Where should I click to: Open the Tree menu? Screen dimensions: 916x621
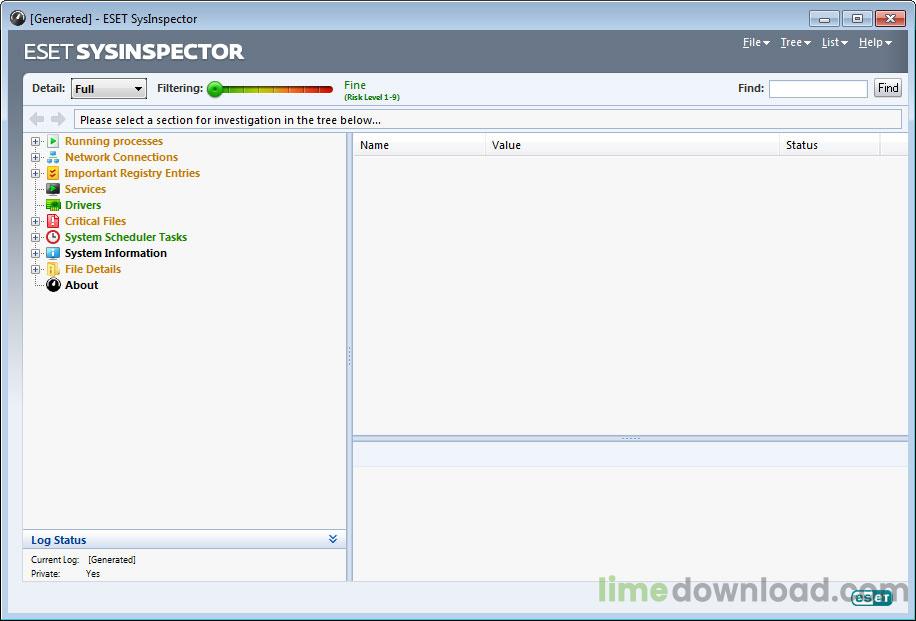pos(796,43)
